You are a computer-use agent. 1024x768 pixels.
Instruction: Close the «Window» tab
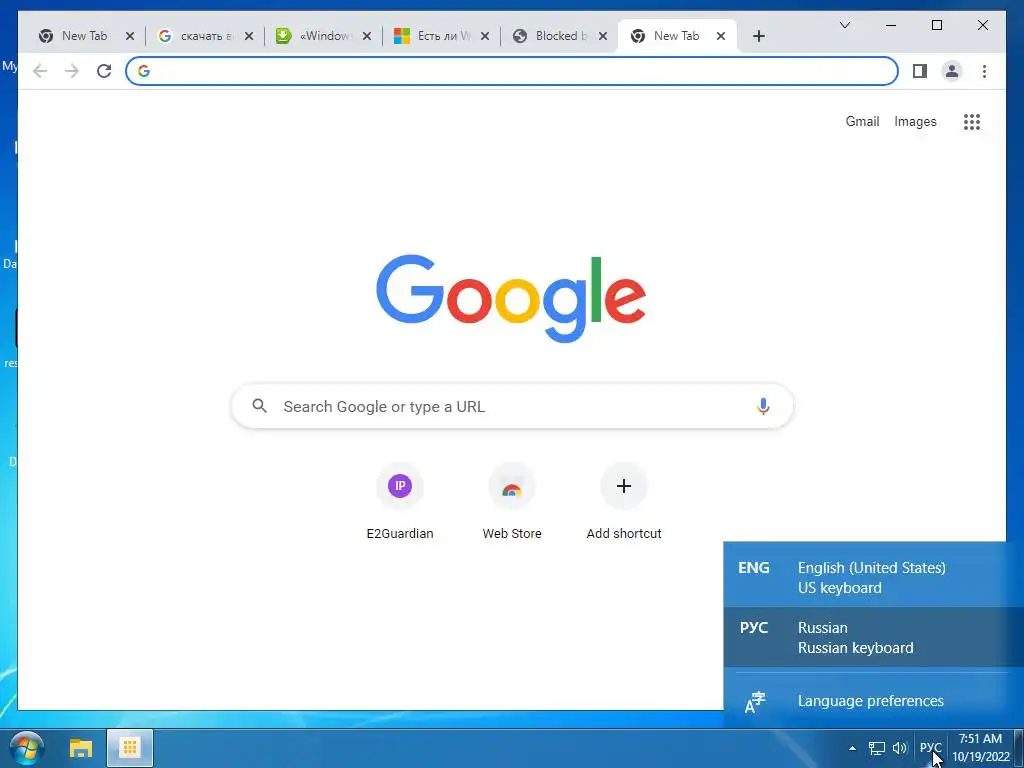coord(367,36)
